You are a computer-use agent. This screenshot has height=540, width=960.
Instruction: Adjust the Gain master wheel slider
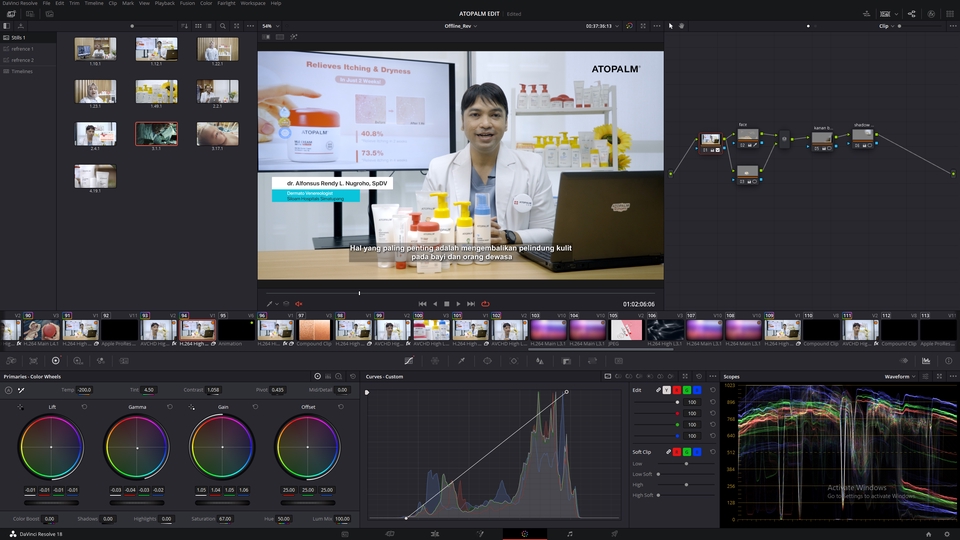pos(222,503)
